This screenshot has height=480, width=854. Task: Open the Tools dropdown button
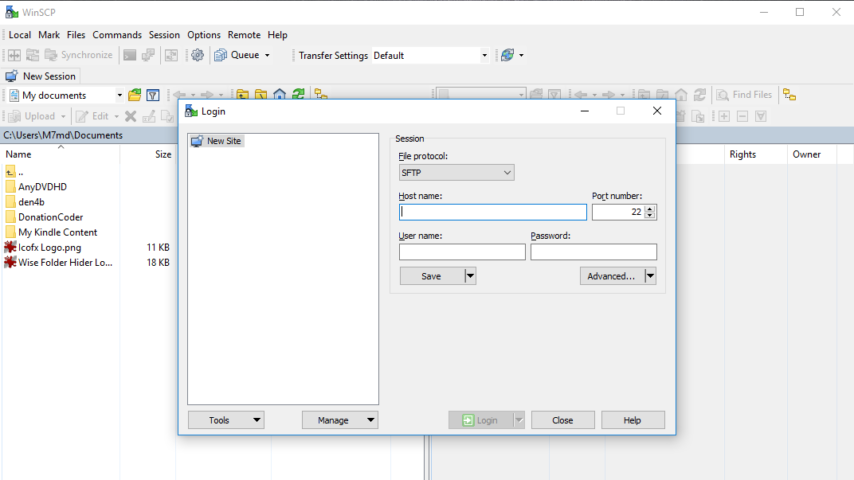(226, 420)
